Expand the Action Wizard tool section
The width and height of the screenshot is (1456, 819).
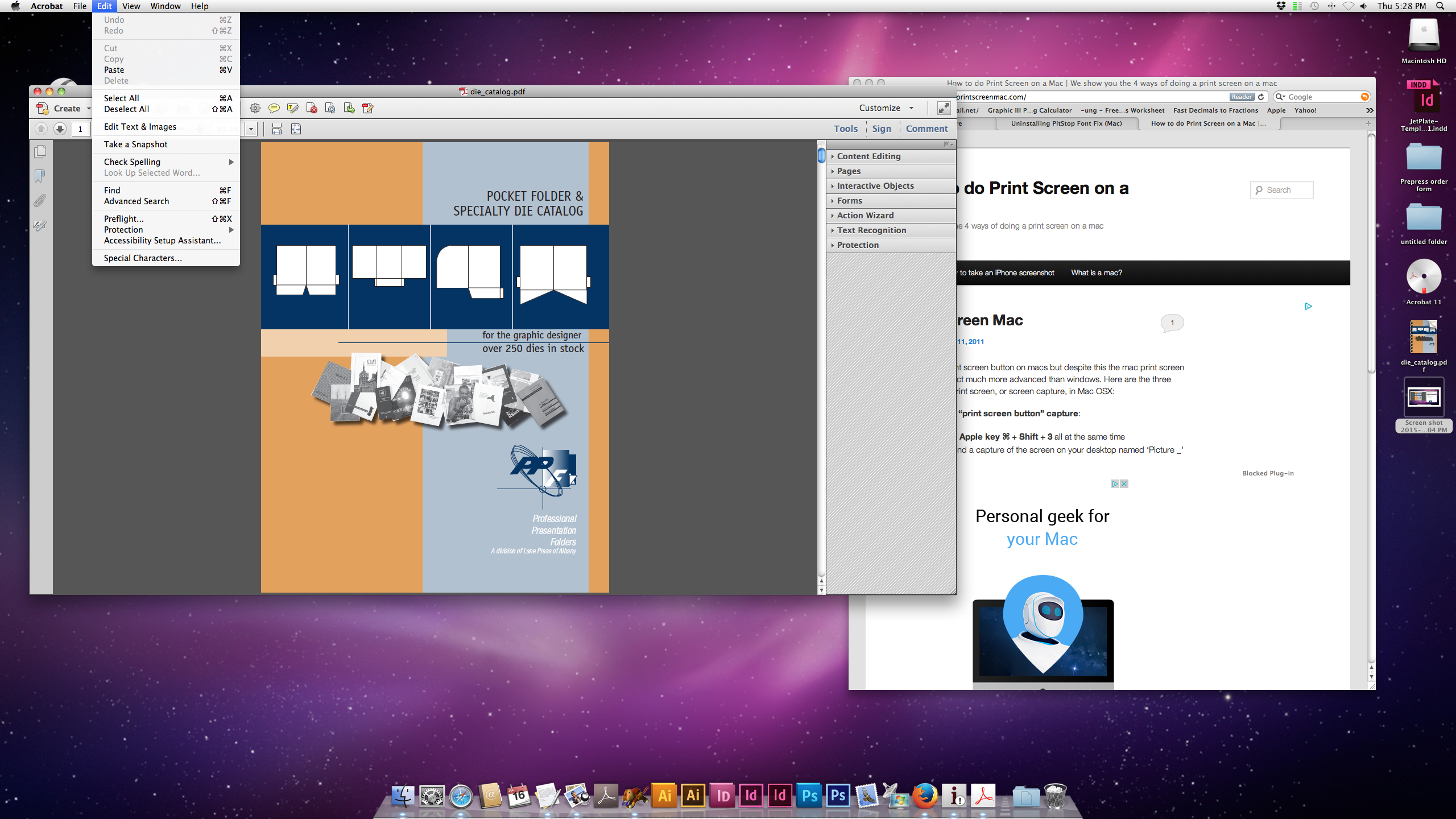(891, 216)
